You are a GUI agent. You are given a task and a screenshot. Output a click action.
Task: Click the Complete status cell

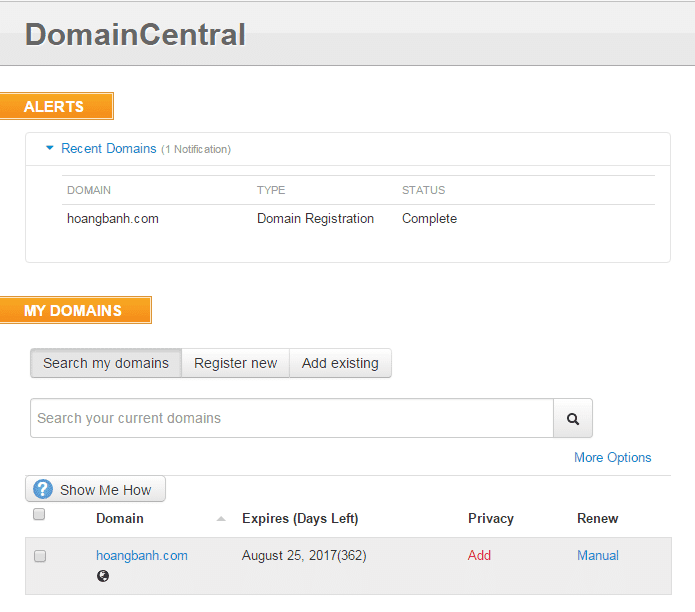429,218
